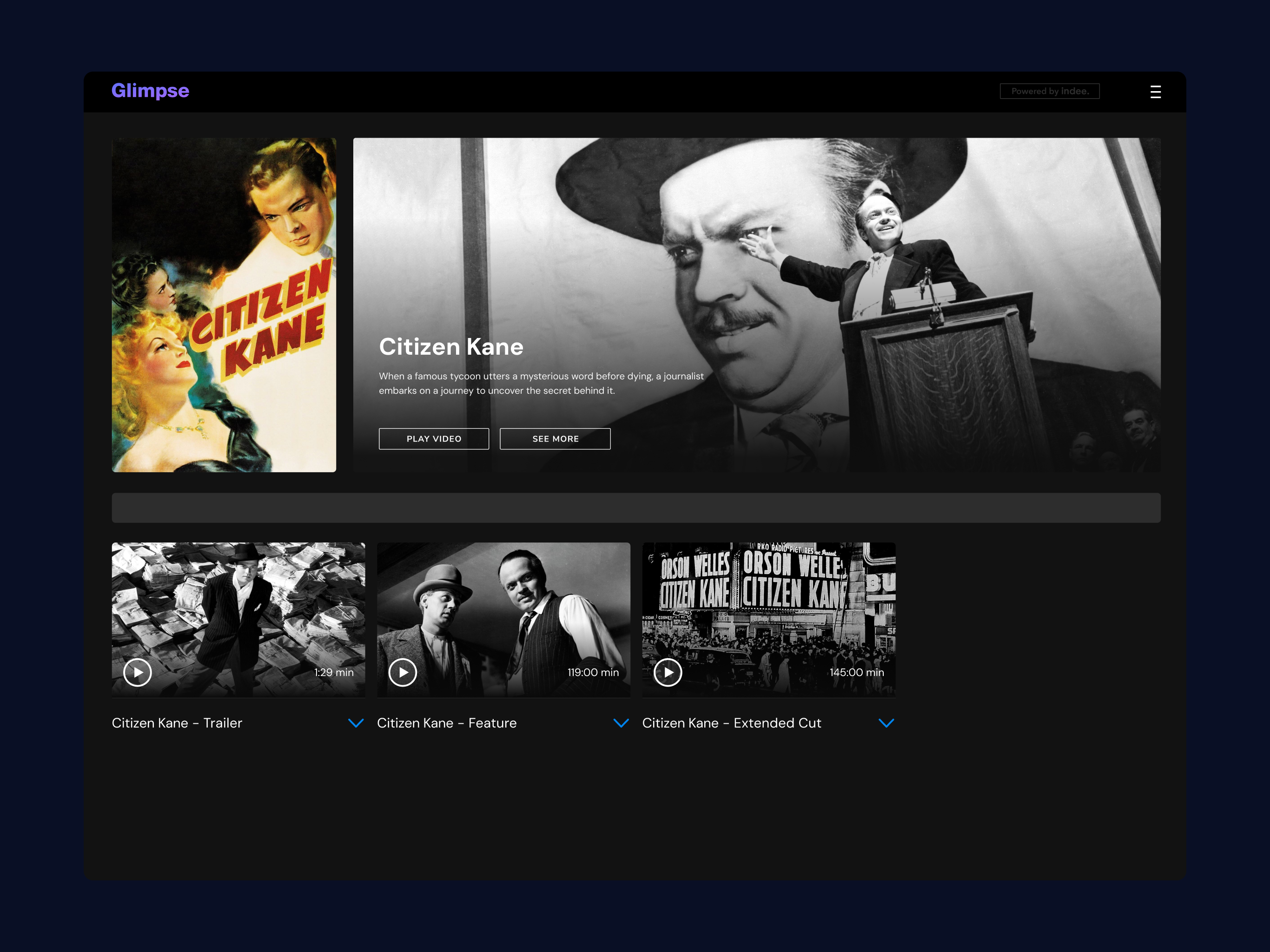This screenshot has width=1270, height=952.
Task: Click the Citizen Kane heading in banner
Action: coord(451,347)
